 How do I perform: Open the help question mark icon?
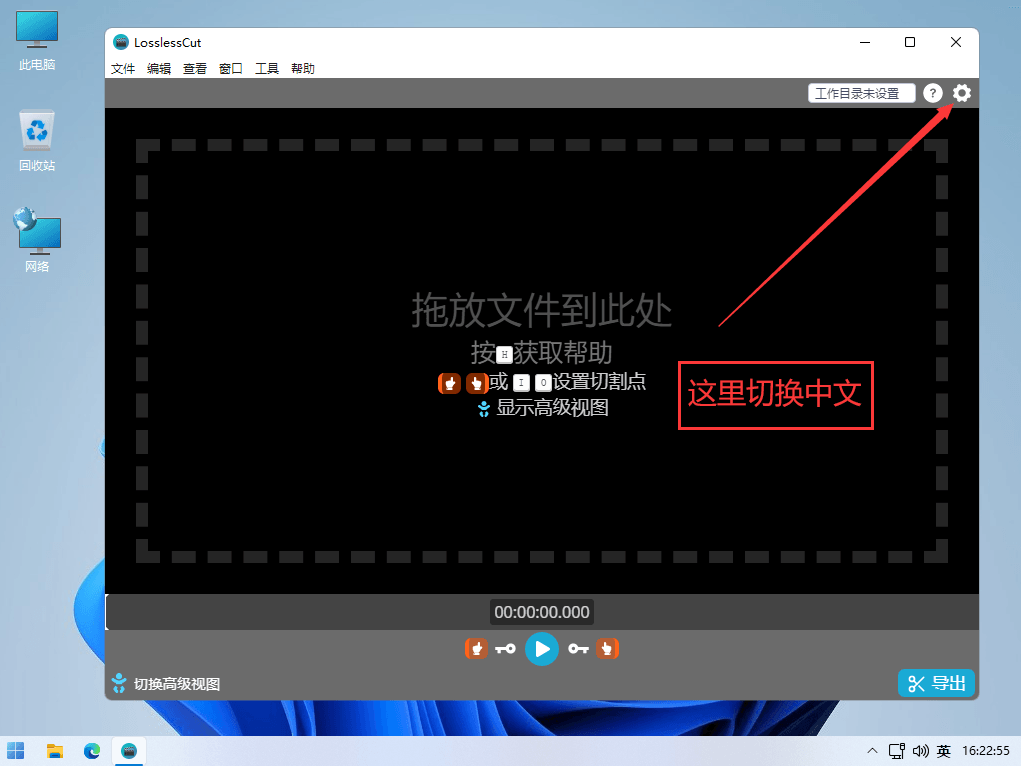932,93
